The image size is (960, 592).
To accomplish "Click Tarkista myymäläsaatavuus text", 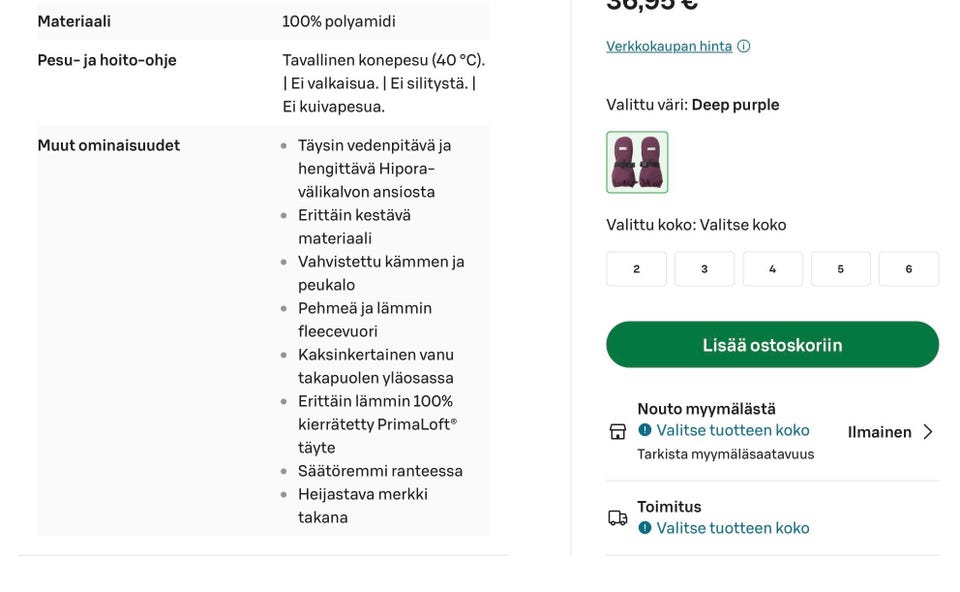I will tap(728, 453).
